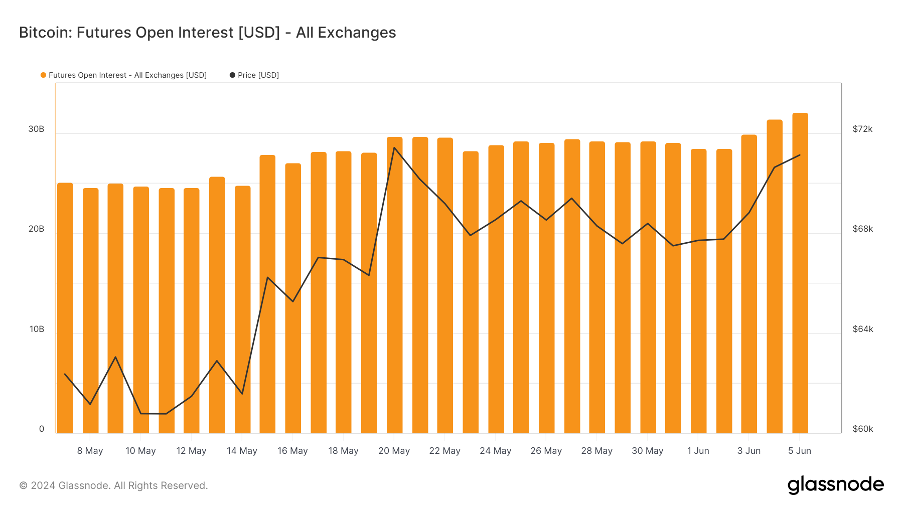Click the $60k right axis label
904x508 pixels.
[x=862, y=430]
